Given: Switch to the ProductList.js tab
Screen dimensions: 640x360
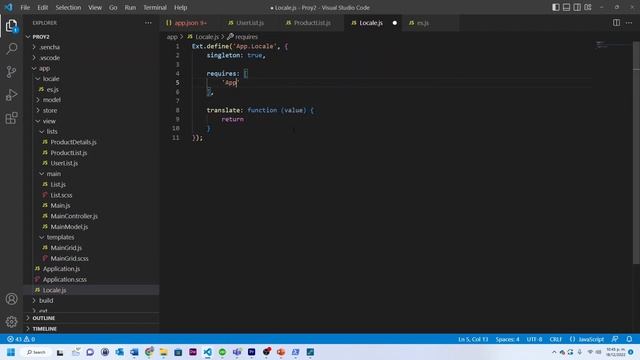Looking at the screenshot, I should (x=312, y=23).
